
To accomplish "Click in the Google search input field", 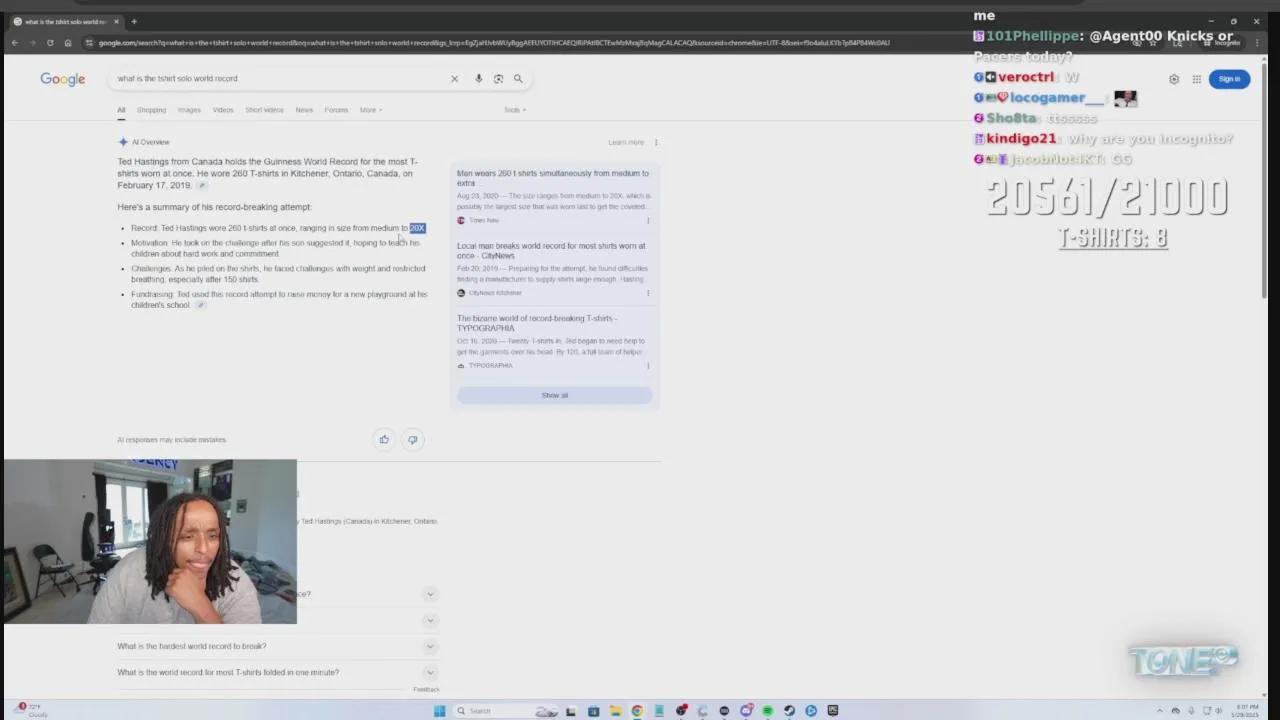I will [280, 79].
